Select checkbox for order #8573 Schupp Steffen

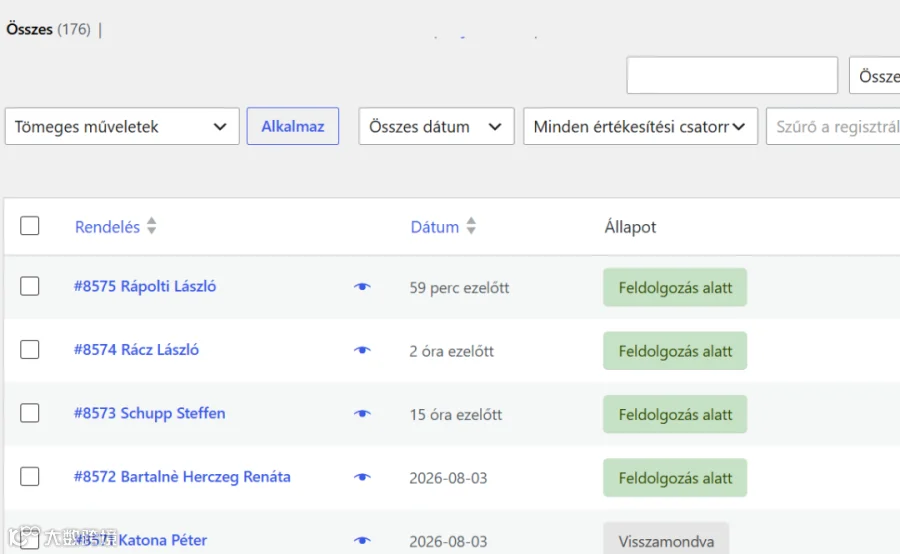pos(30,413)
